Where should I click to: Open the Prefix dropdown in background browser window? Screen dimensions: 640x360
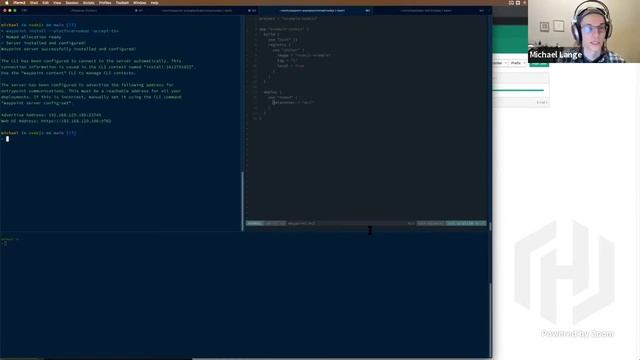pos(518,63)
